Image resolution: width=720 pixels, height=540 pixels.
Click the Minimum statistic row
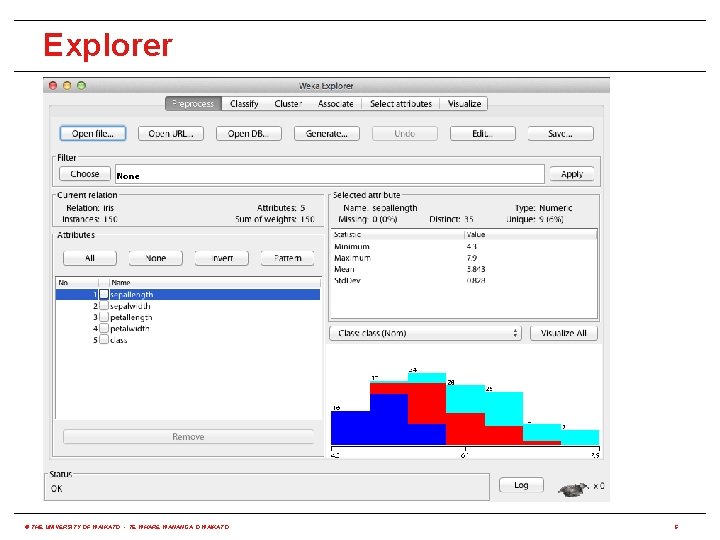click(464, 247)
